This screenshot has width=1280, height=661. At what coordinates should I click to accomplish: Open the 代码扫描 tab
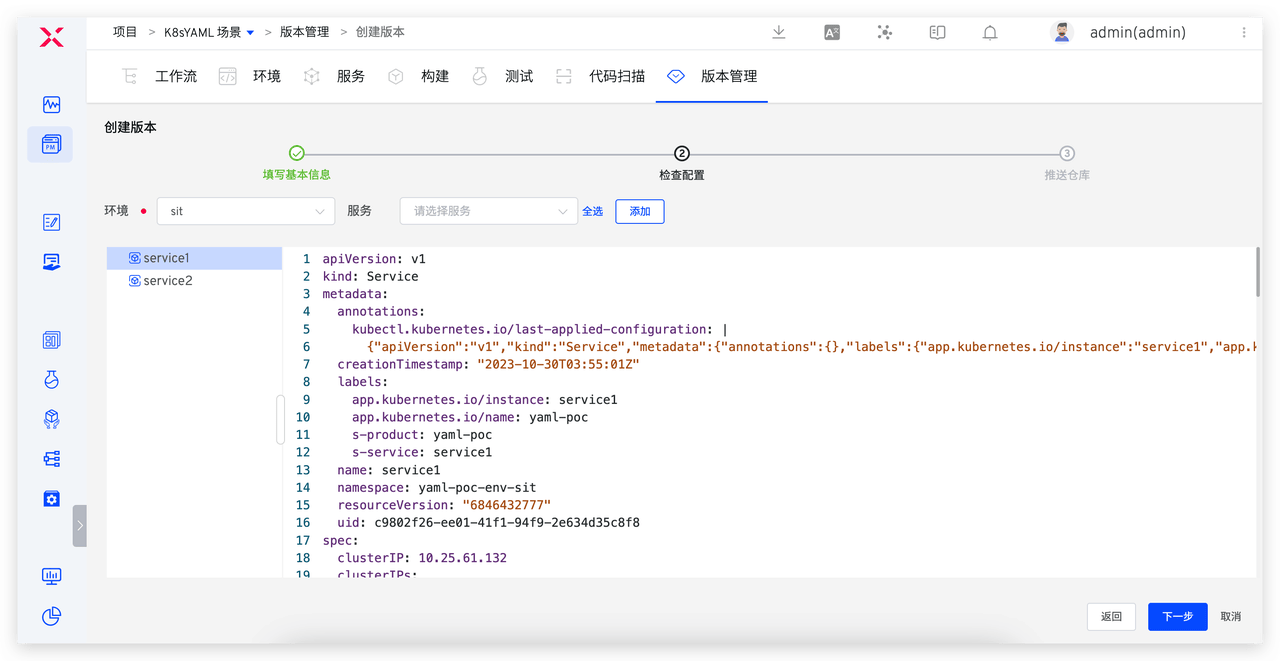(617, 75)
